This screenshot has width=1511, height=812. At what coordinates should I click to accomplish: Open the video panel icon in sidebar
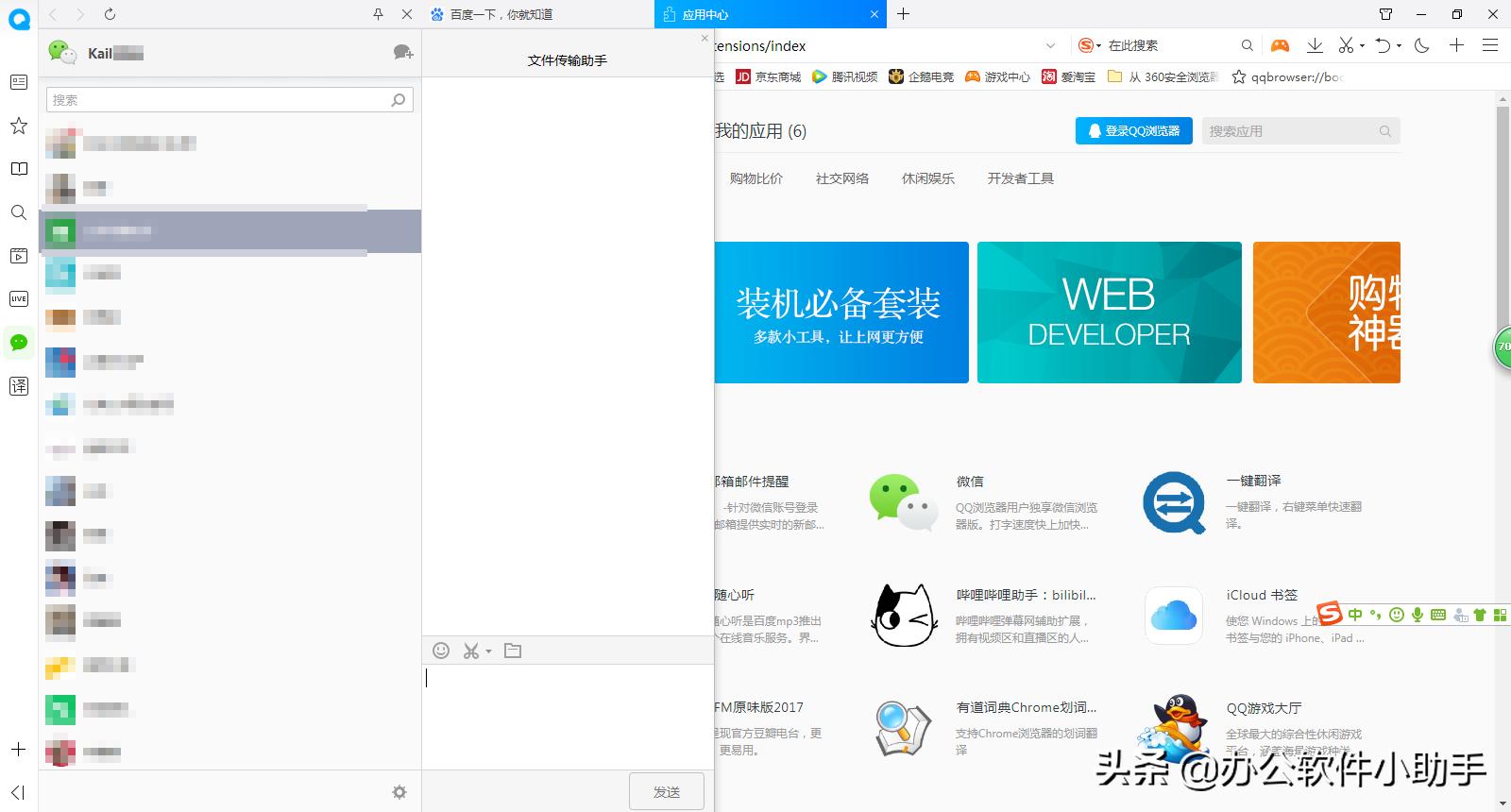(x=19, y=256)
